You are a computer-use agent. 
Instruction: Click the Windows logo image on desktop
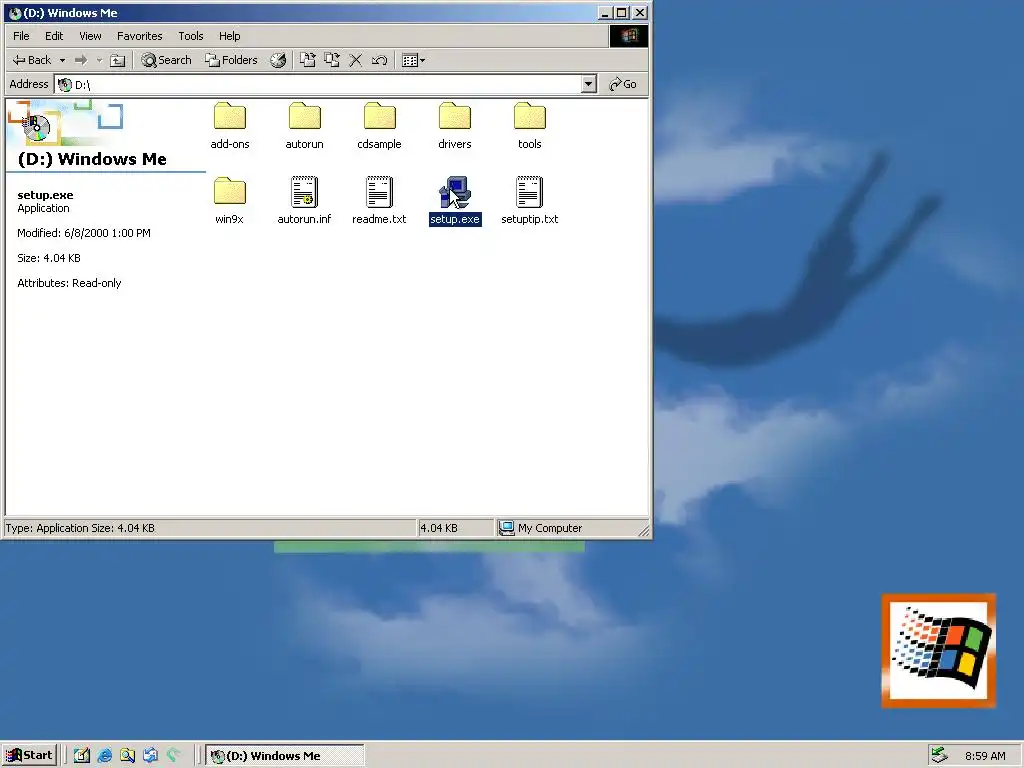pos(938,650)
